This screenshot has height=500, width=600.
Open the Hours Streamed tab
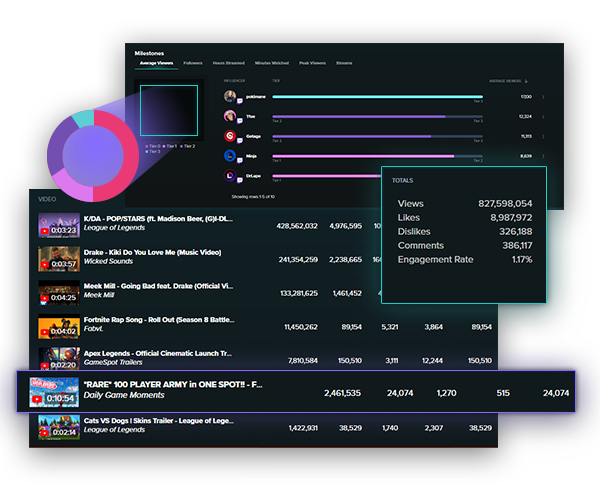coord(228,63)
